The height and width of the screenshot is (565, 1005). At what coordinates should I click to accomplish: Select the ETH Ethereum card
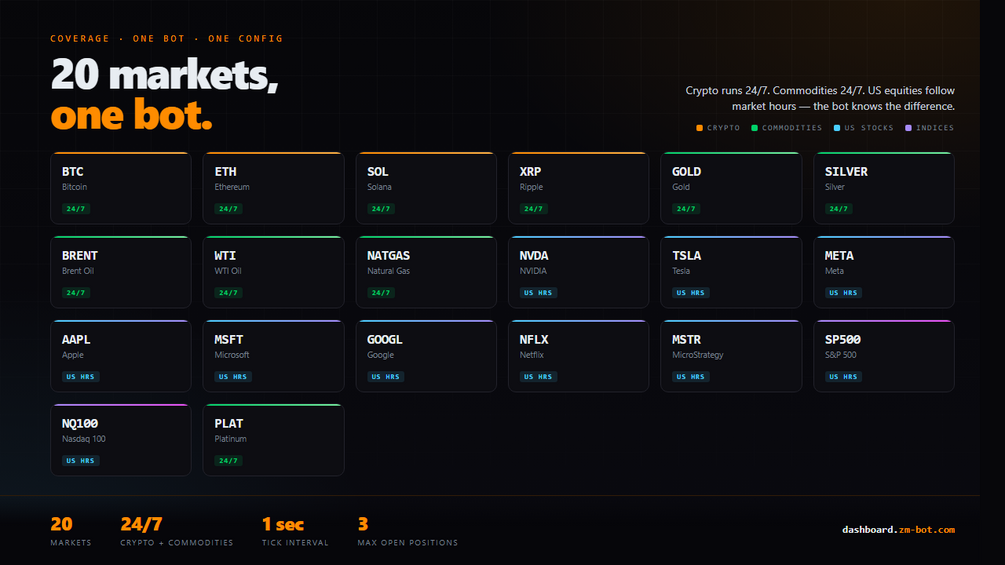point(274,188)
